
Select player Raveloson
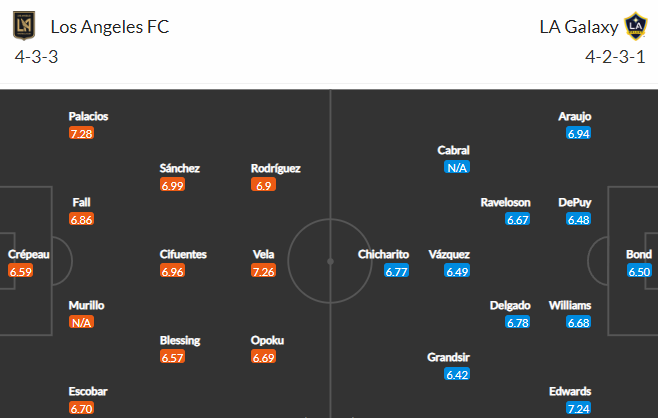click(x=505, y=202)
